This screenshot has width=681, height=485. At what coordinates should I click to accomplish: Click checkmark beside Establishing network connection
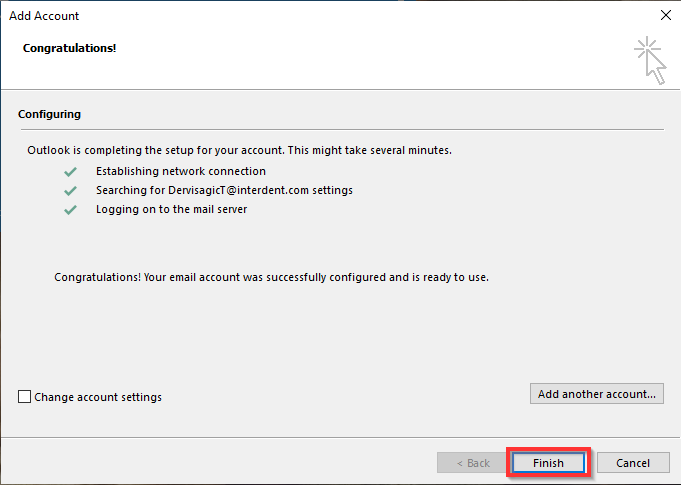click(x=70, y=172)
